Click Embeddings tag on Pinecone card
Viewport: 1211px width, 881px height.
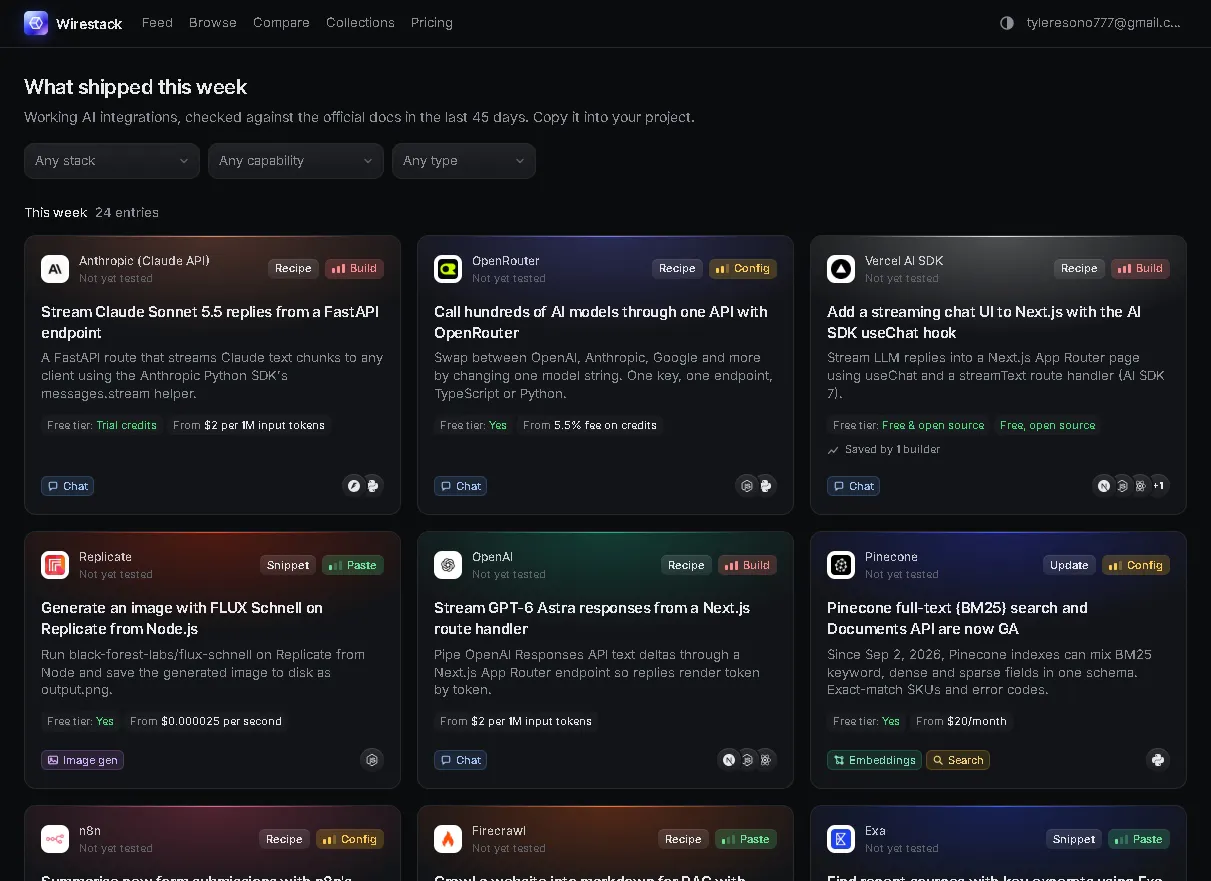[x=874, y=760]
